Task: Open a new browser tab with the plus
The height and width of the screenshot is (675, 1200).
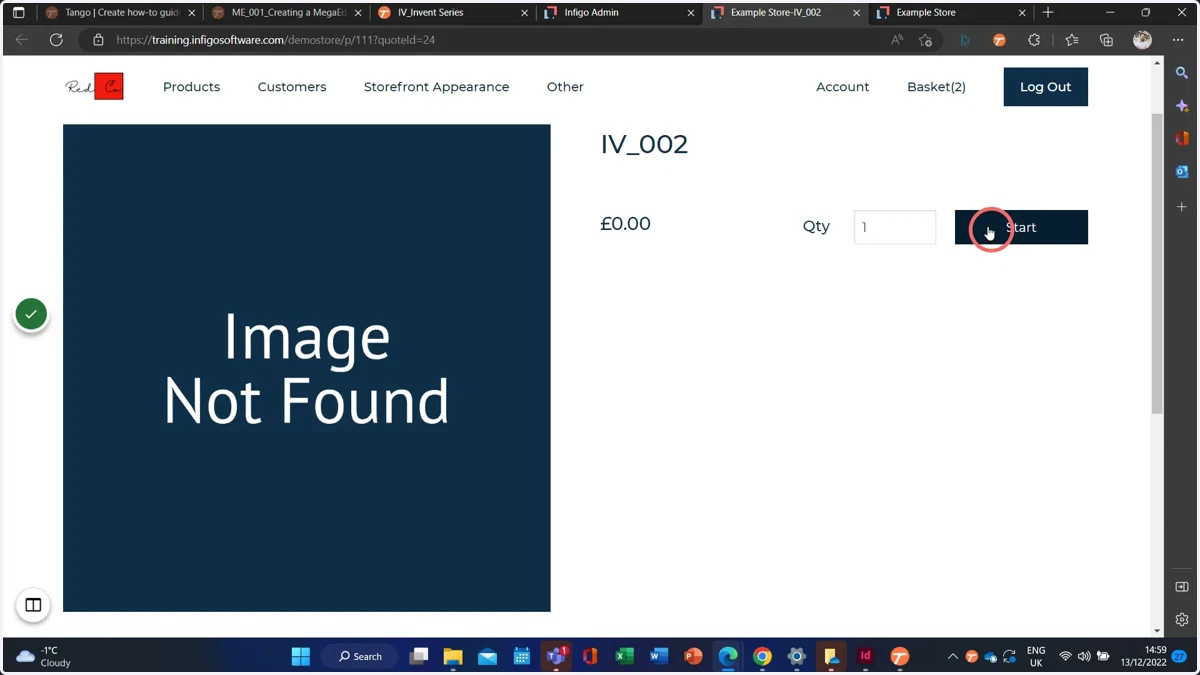Action: [x=1048, y=13]
